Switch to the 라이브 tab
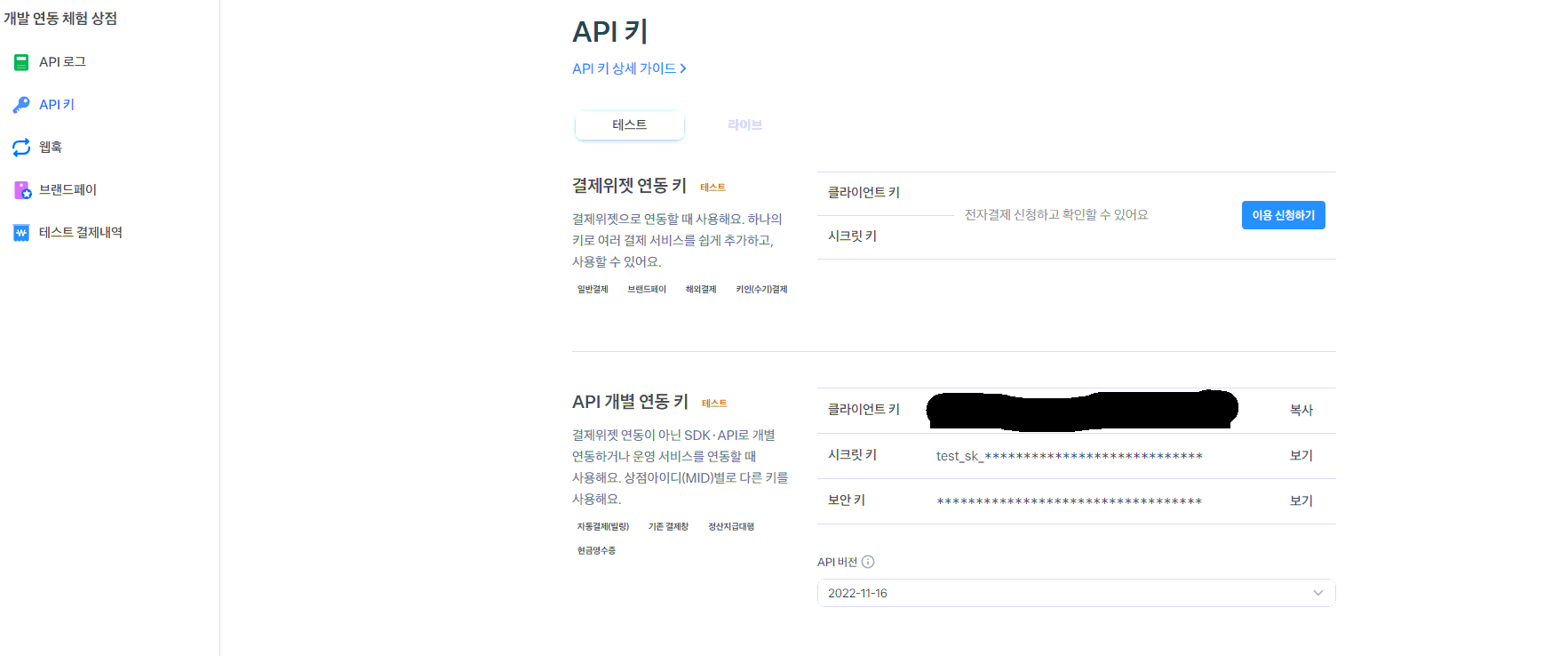The image size is (1568, 656). [744, 125]
